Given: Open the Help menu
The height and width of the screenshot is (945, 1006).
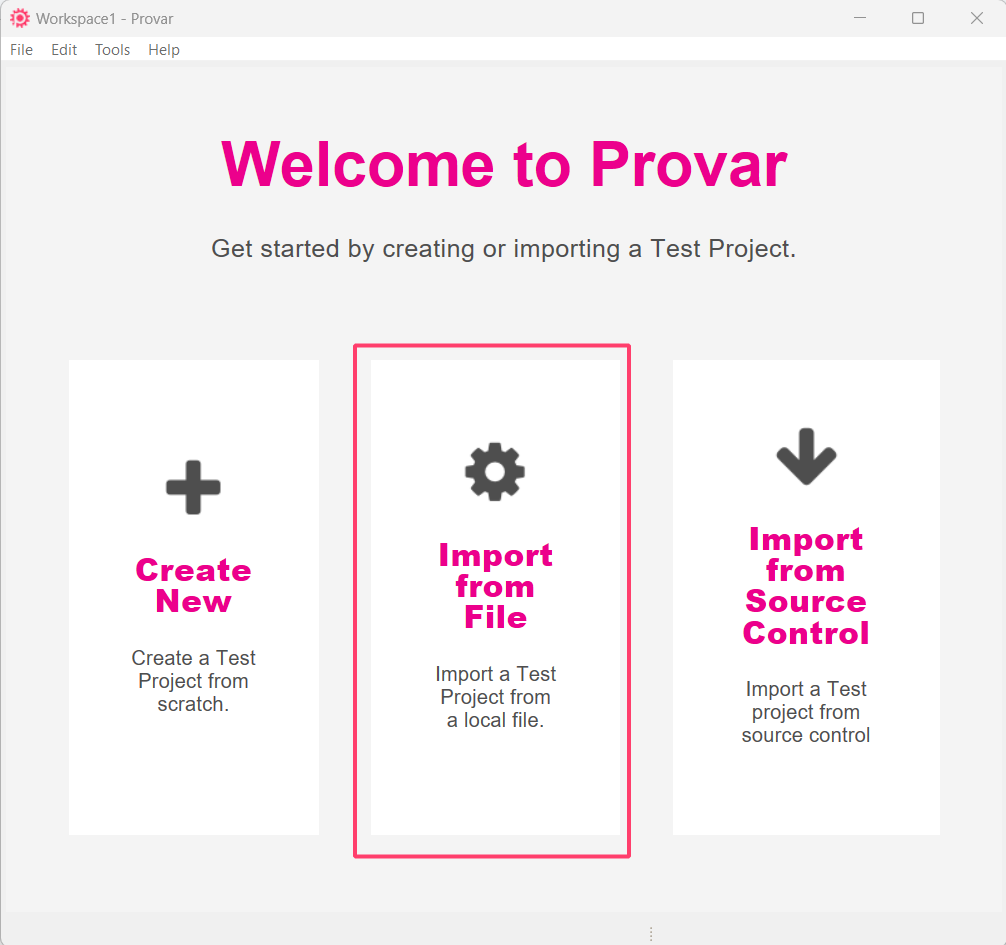Looking at the screenshot, I should (164, 49).
